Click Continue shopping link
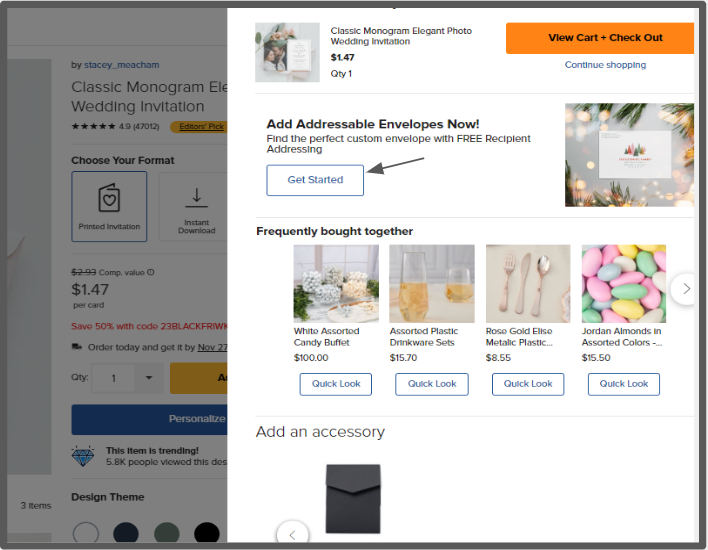This screenshot has width=708, height=550. [605, 65]
